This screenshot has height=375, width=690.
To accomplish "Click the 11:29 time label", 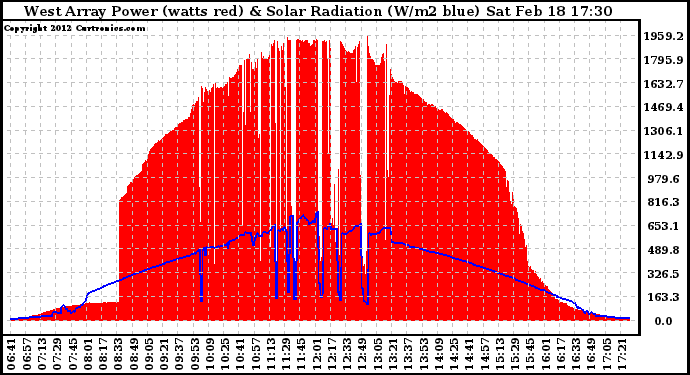I will click(286, 354).
